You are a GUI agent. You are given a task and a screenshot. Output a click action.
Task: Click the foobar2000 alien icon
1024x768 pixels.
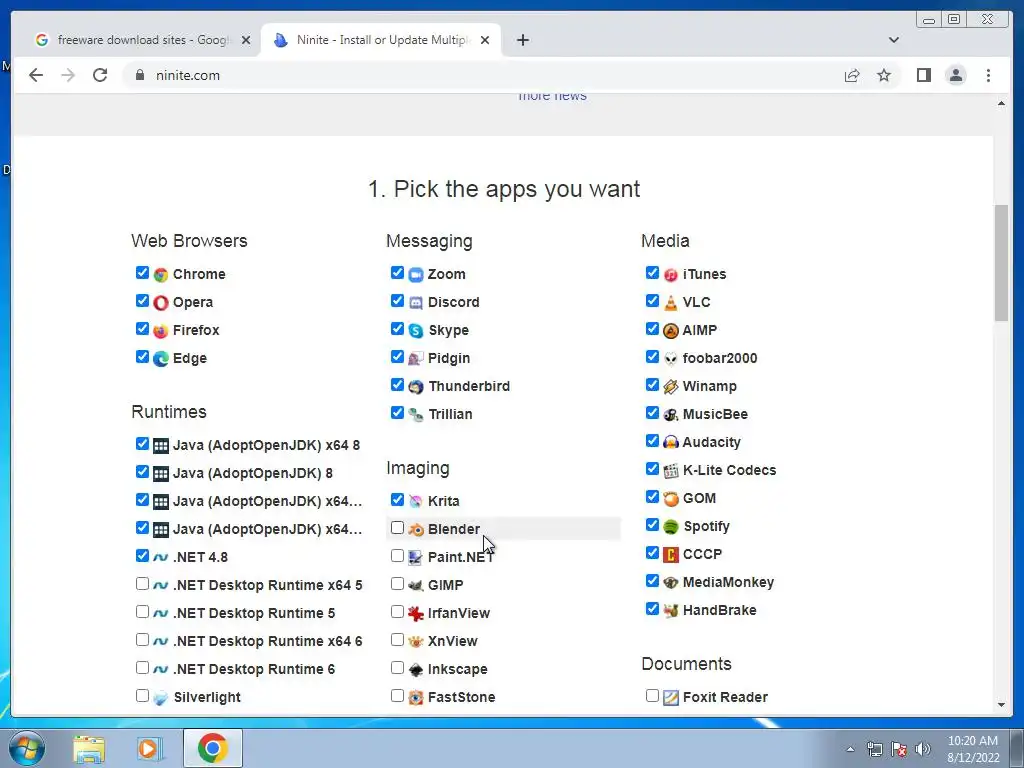[671, 359]
